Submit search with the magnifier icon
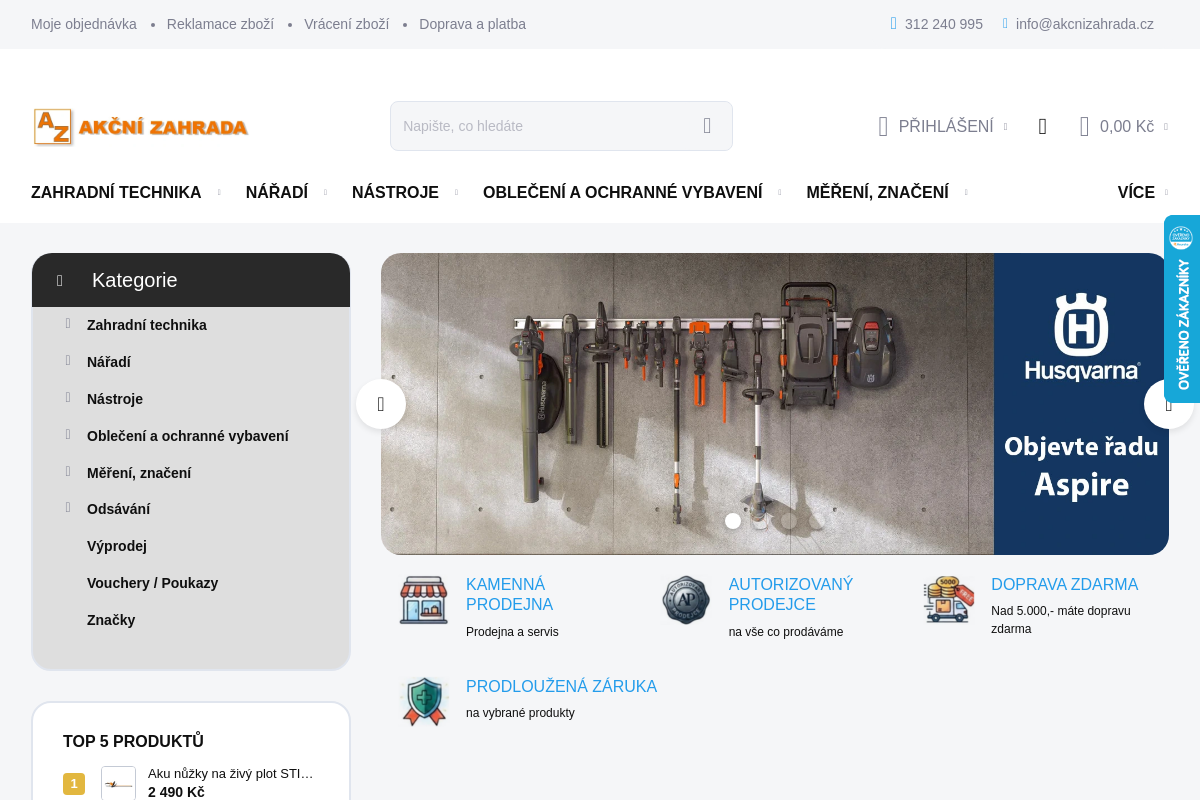 (x=707, y=126)
